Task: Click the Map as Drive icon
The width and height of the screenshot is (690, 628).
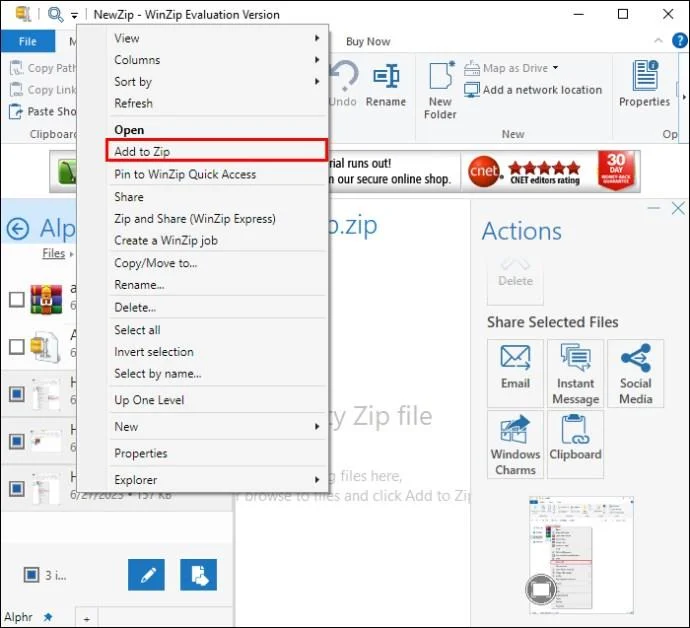Action: 472,68
